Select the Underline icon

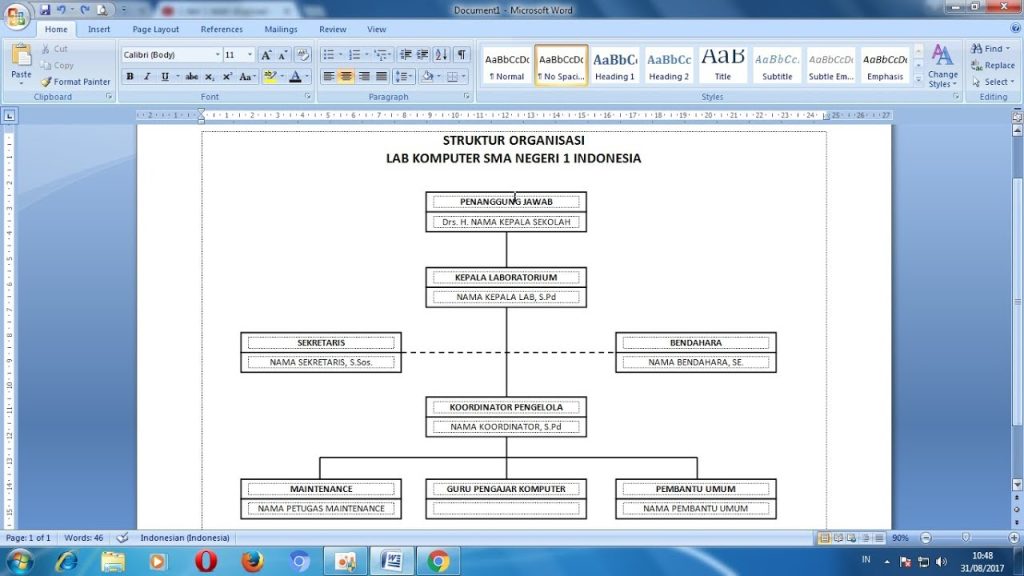click(x=163, y=75)
